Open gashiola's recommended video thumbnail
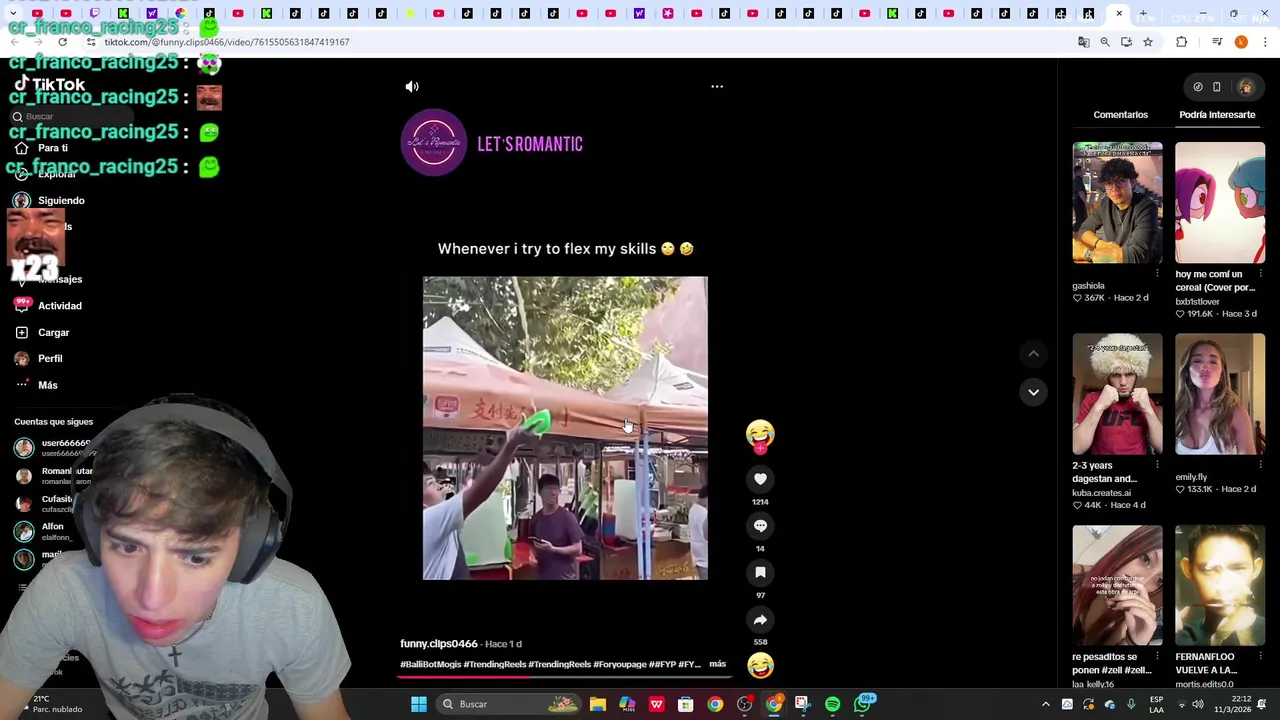1280x720 pixels. [1117, 203]
